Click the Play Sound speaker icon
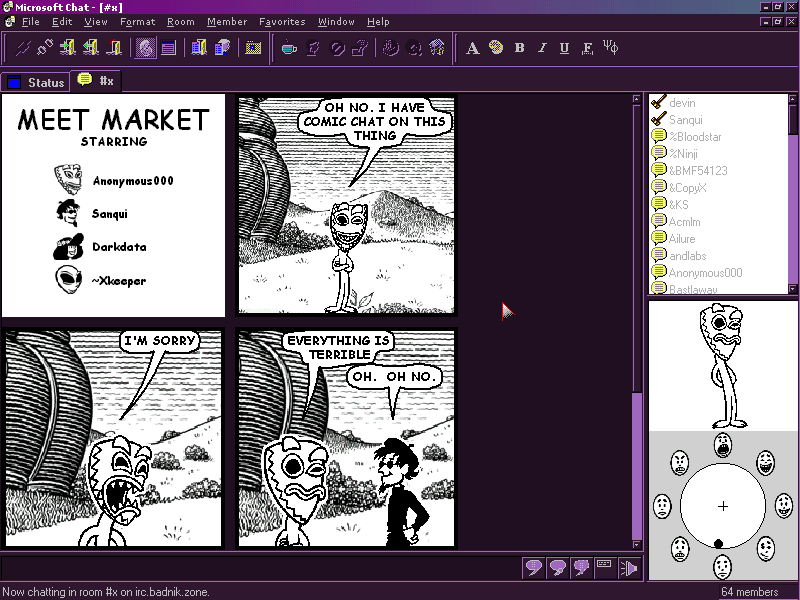 (630, 568)
